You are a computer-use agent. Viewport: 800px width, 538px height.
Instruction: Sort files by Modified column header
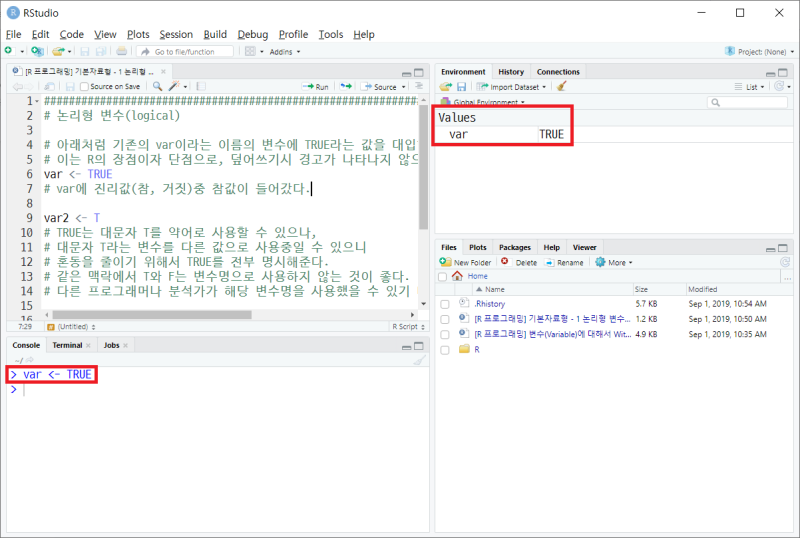pos(703,289)
